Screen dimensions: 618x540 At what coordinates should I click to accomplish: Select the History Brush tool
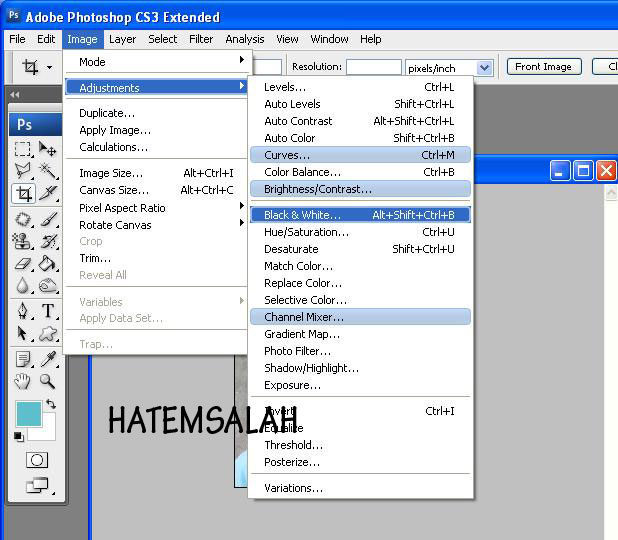(x=48, y=241)
